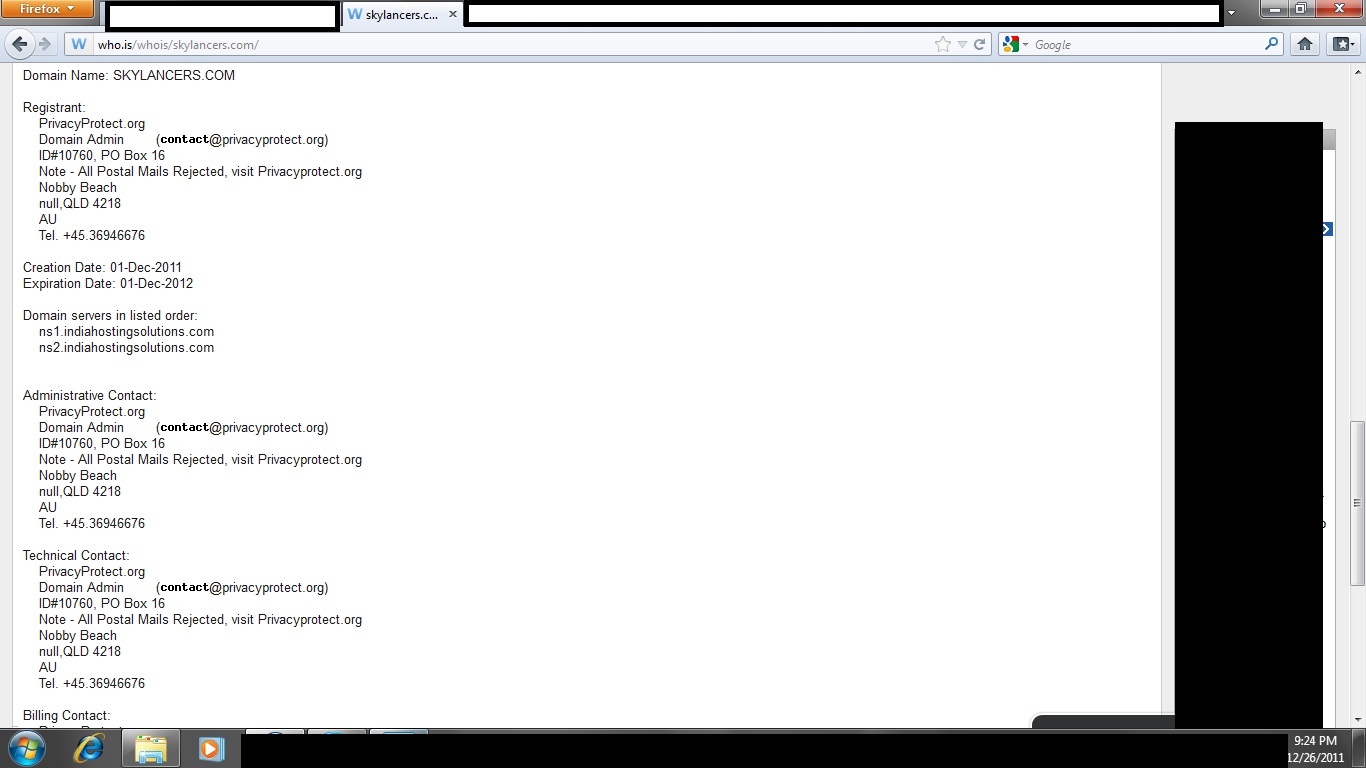Image resolution: width=1366 pixels, height=768 pixels.
Task: Click the postal mails note under Registrant
Action: point(200,171)
